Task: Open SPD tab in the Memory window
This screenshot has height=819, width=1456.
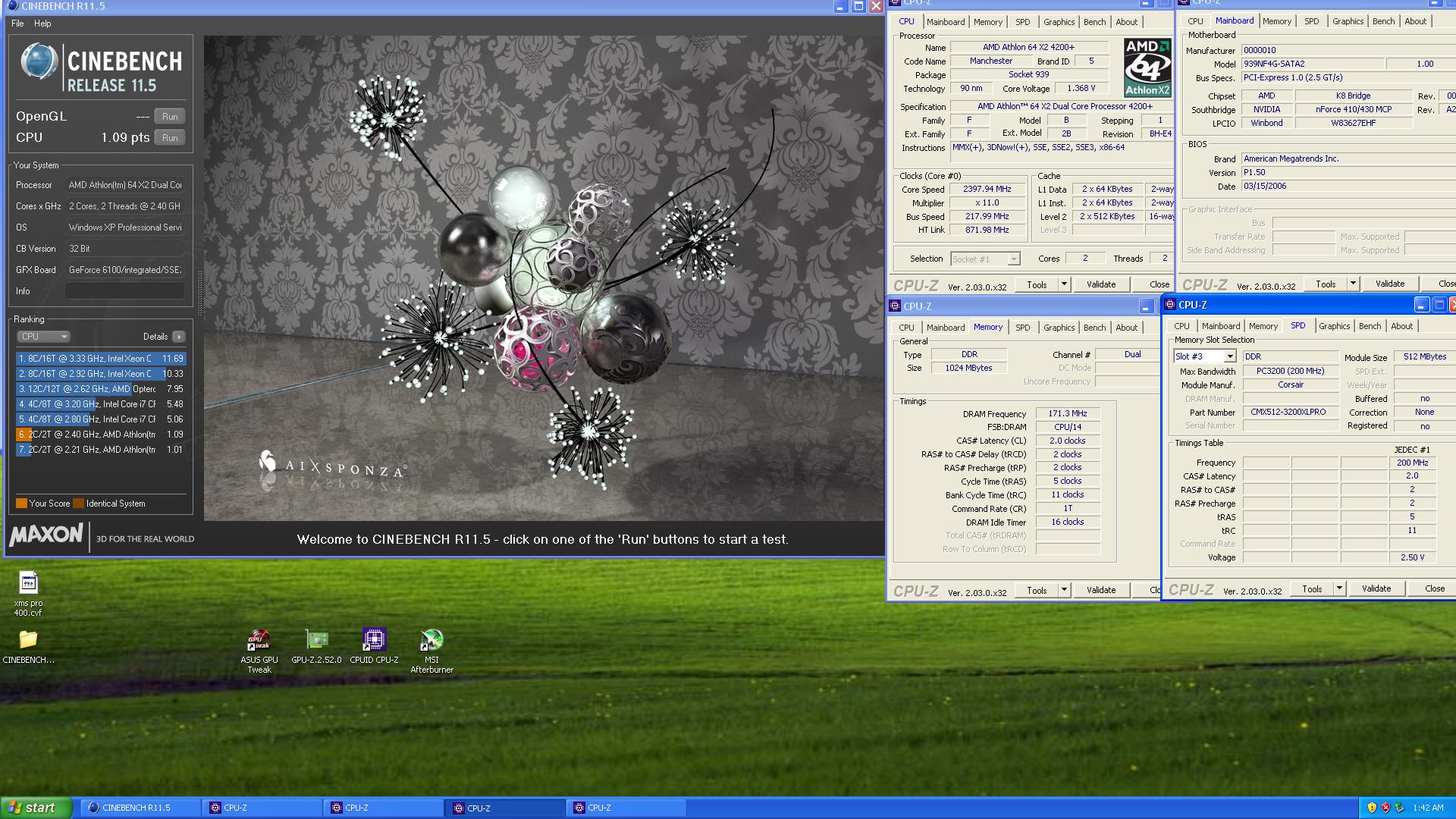Action: click(x=1022, y=328)
